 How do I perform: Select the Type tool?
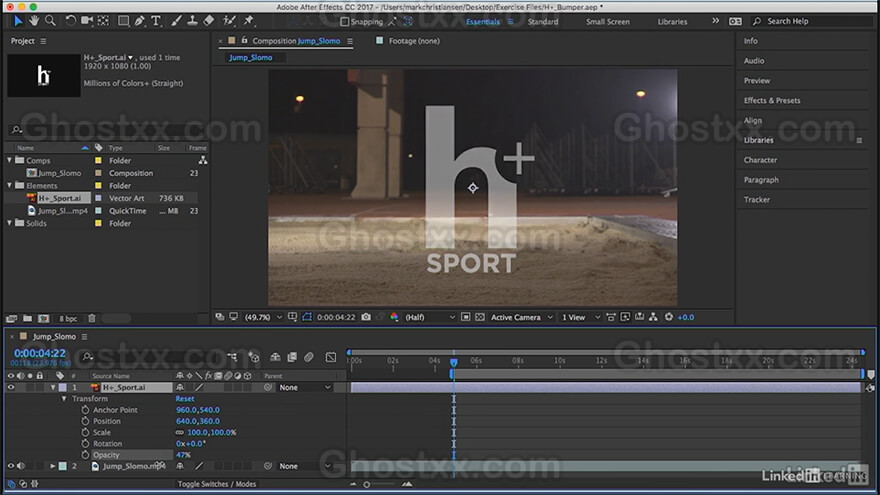coord(156,21)
